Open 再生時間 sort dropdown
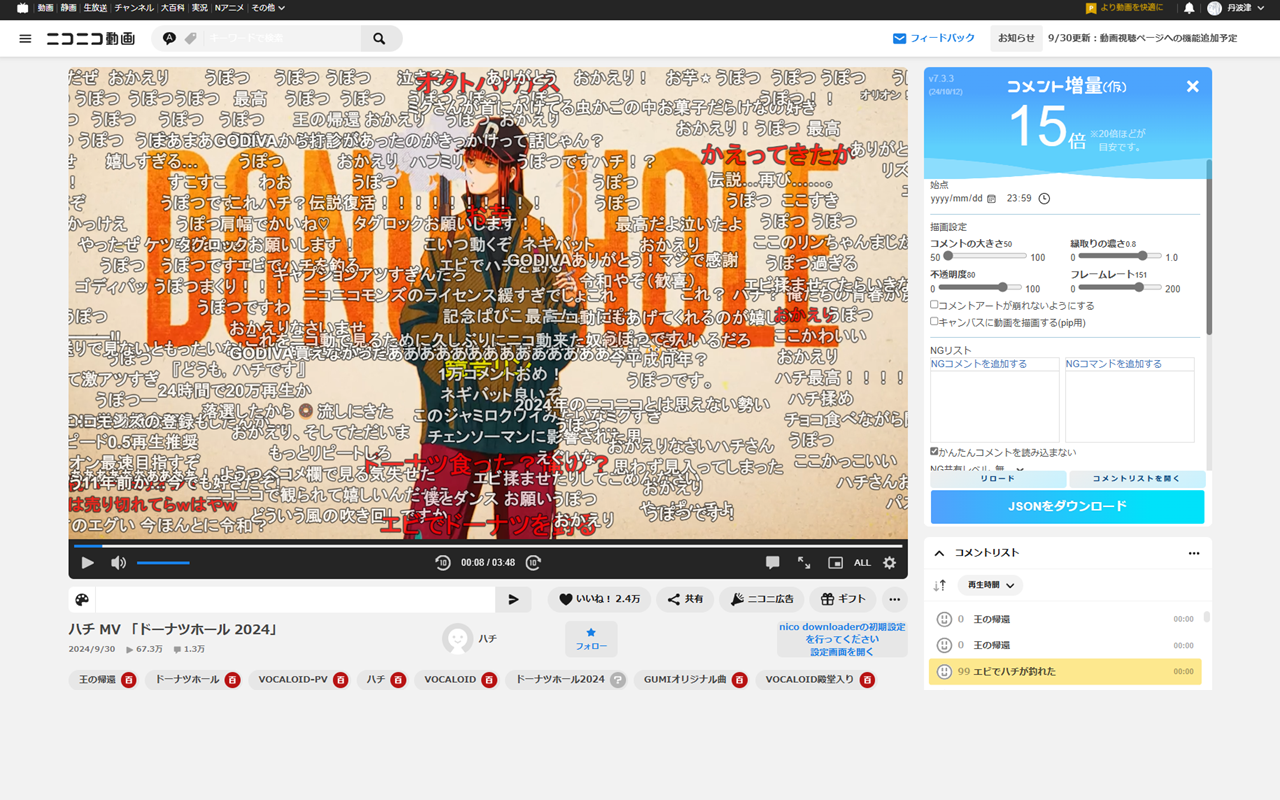 coord(989,585)
